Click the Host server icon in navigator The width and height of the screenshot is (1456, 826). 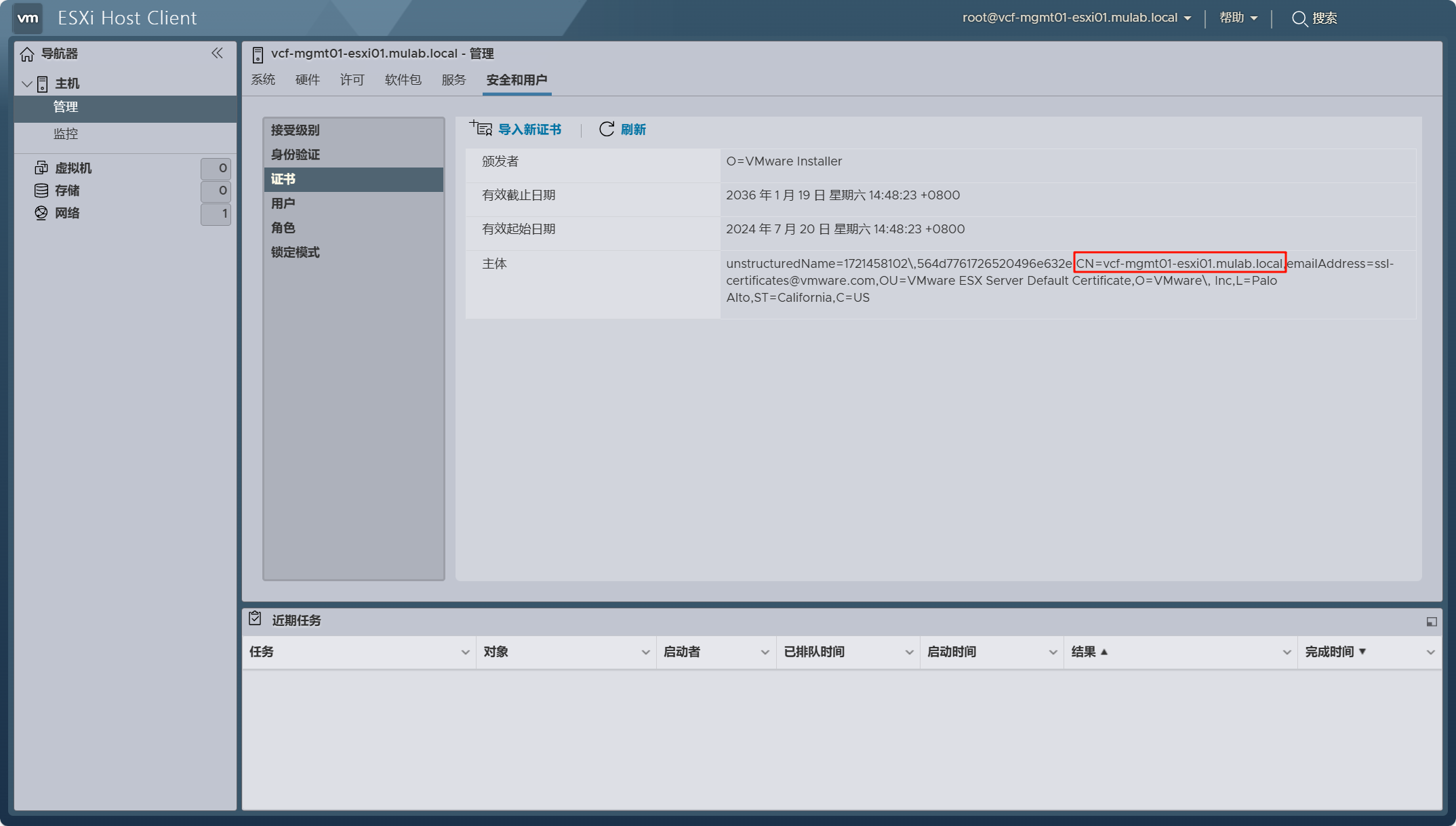pyautogui.click(x=42, y=83)
